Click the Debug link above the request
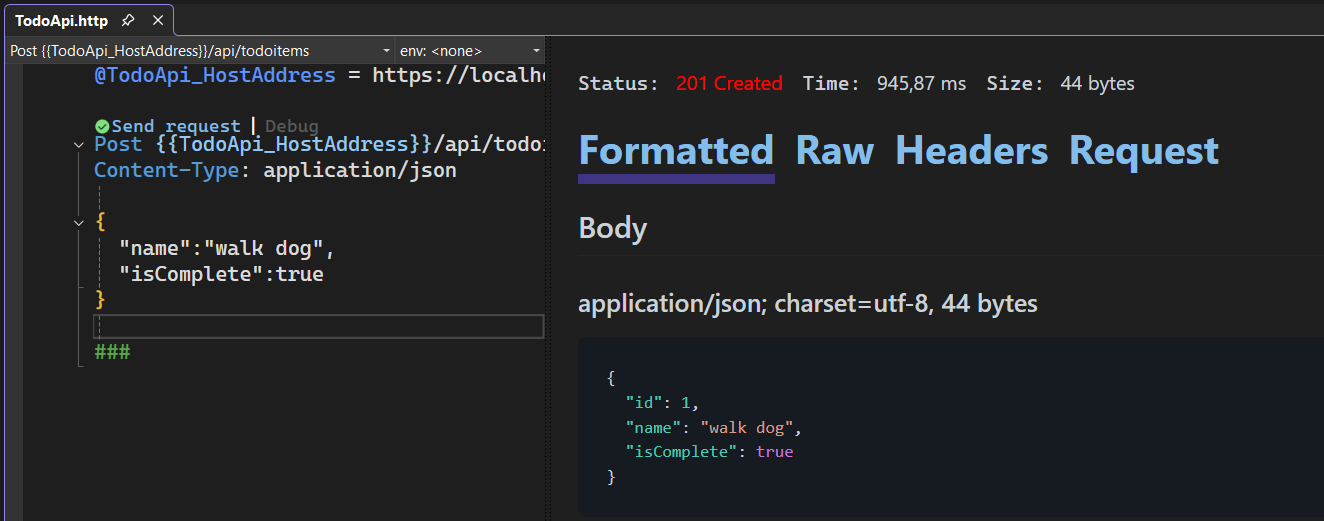The width and height of the screenshot is (1324, 521). [292, 126]
